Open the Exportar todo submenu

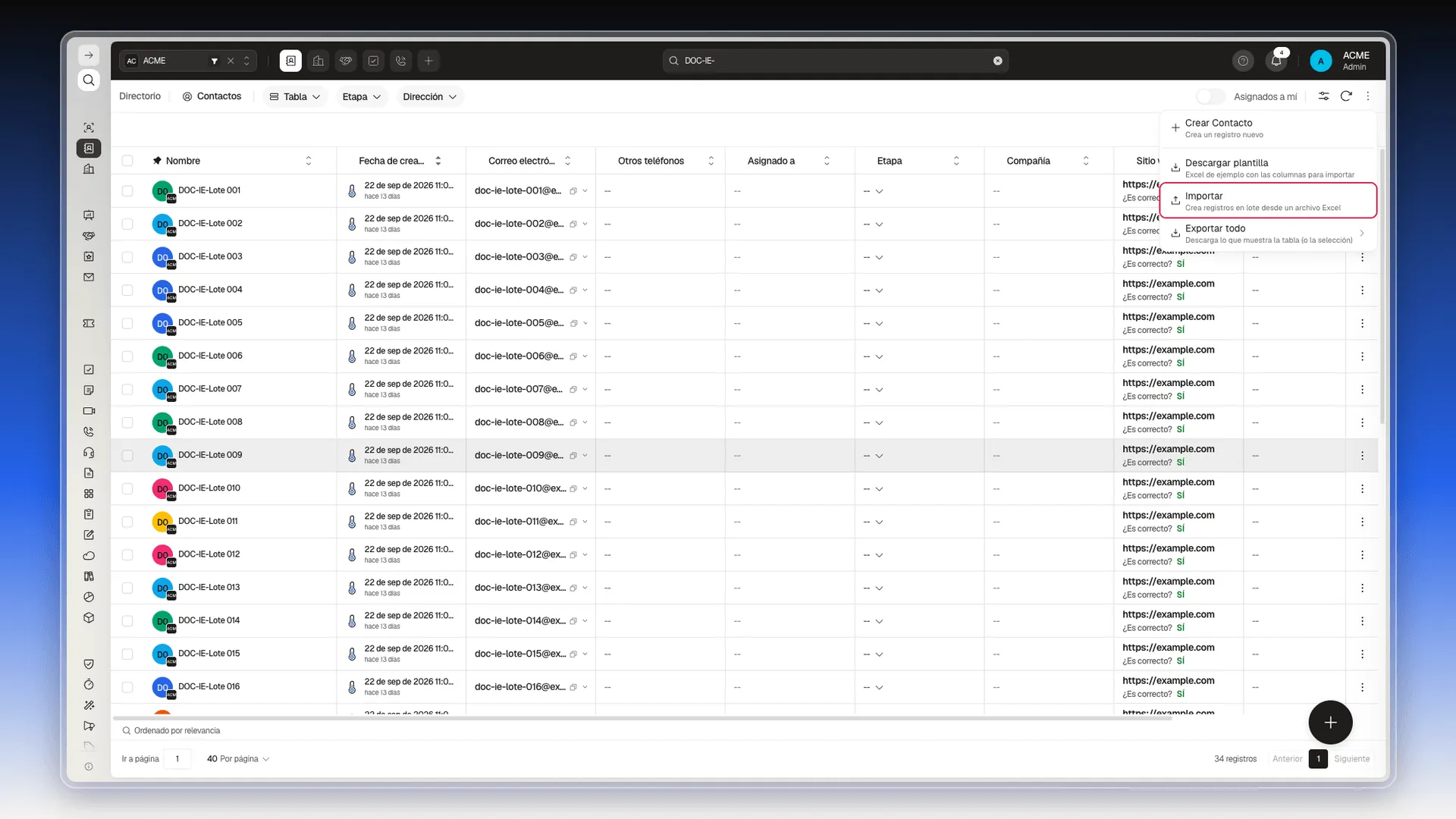[x=1268, y=234]
